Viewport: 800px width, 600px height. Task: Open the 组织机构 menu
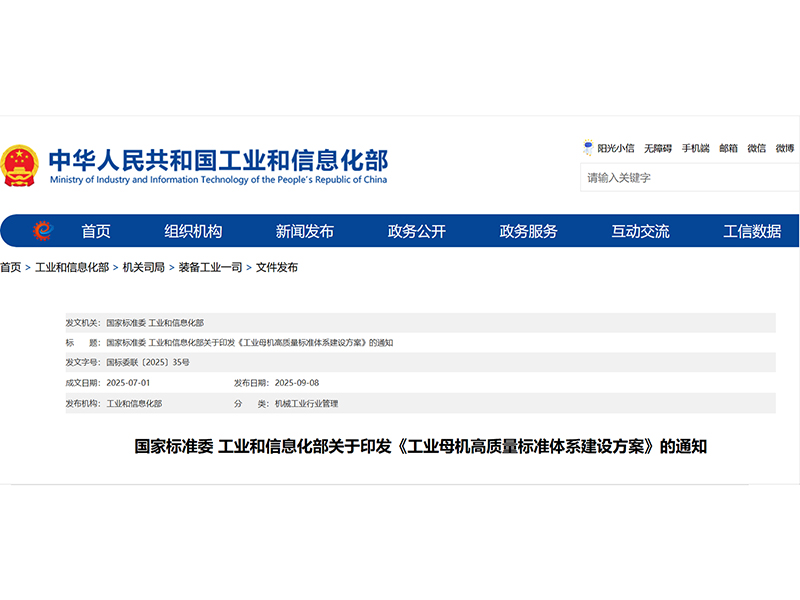point(193,231)
